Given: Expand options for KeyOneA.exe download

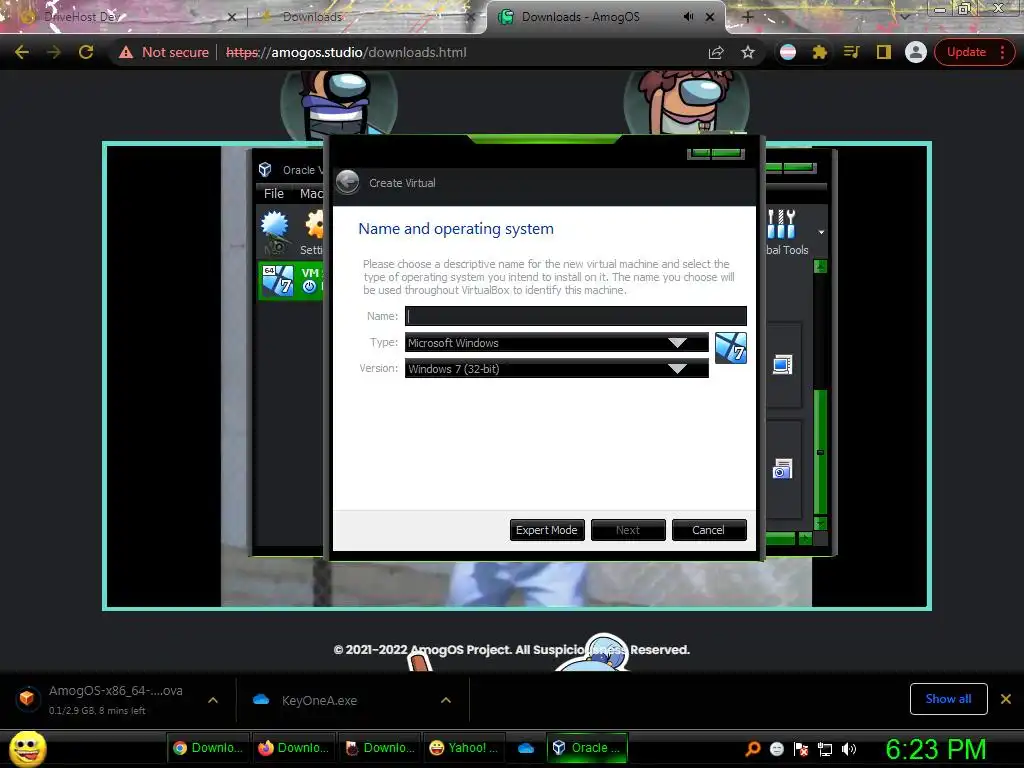Looking at the screenshot, I should tap(446, 700).
